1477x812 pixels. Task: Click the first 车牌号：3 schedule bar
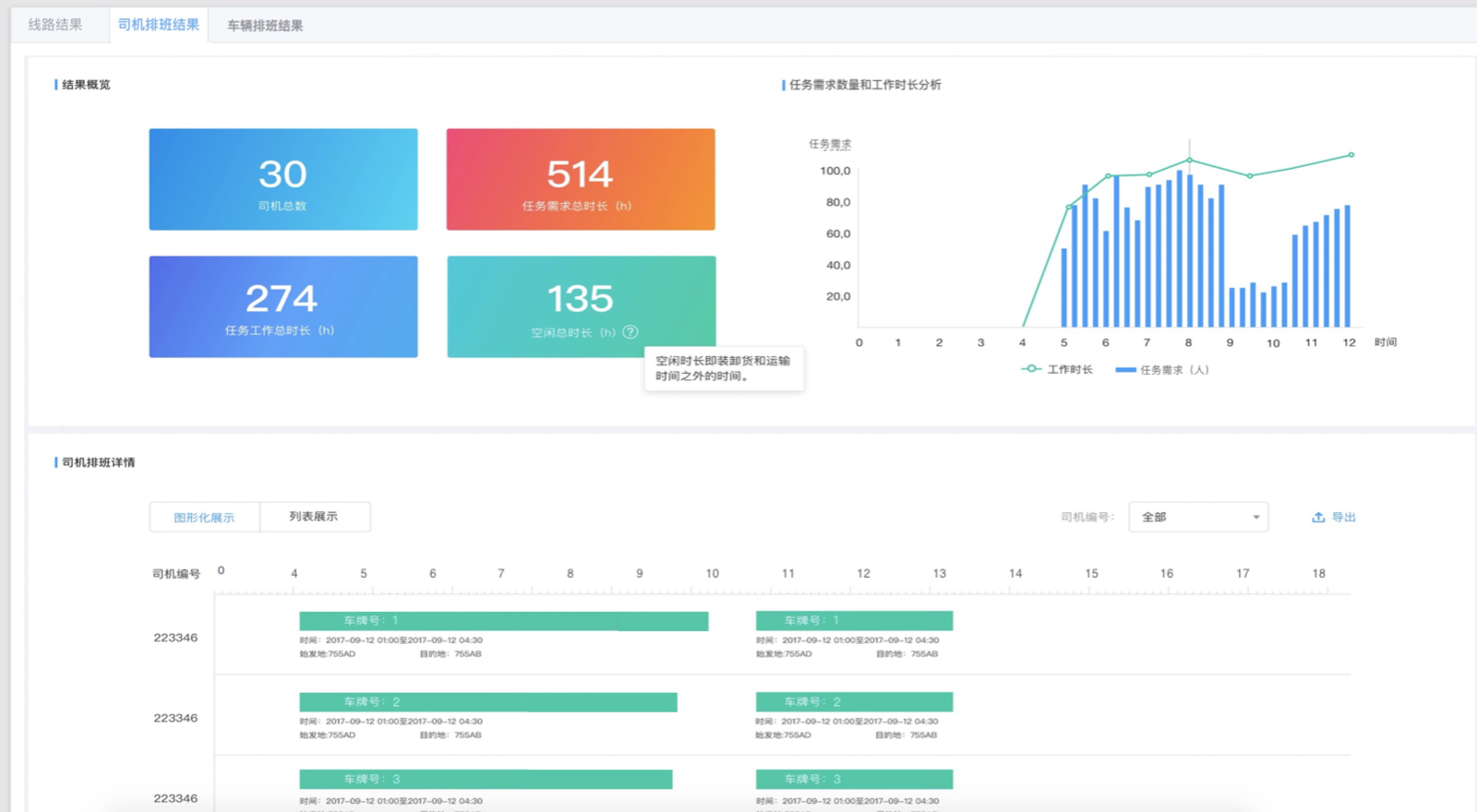pyautogui.click(x=486, y=780)
